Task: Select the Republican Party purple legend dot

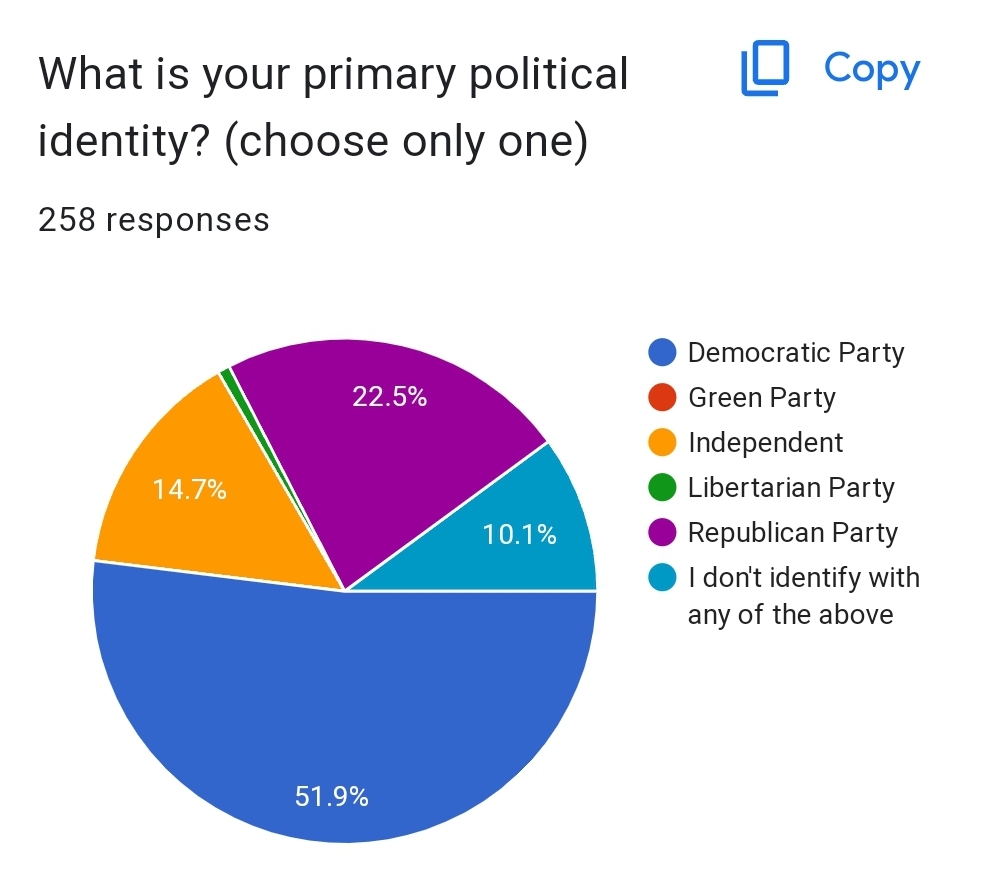Action: pos(663,533)
